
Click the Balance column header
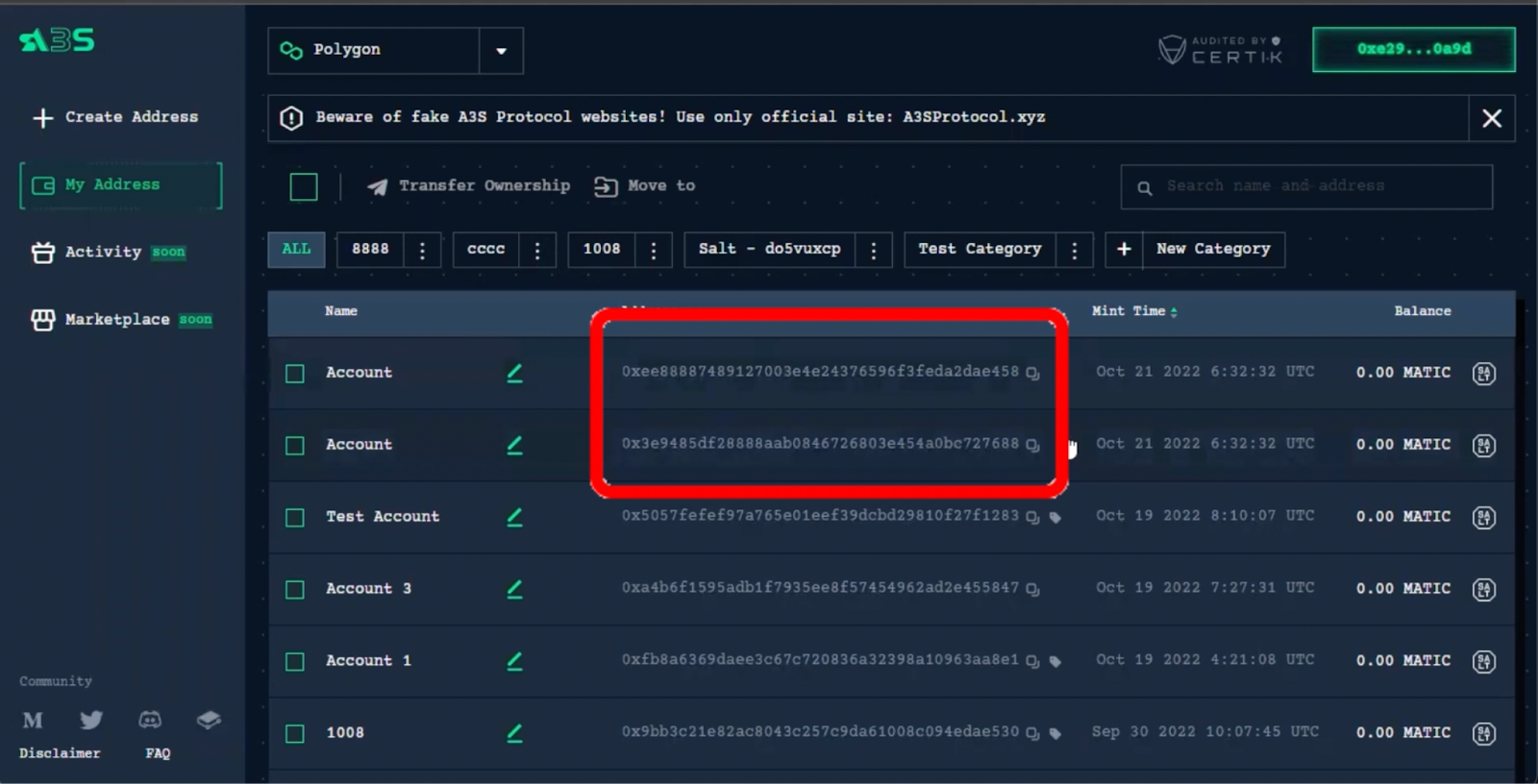[1423, 311]
